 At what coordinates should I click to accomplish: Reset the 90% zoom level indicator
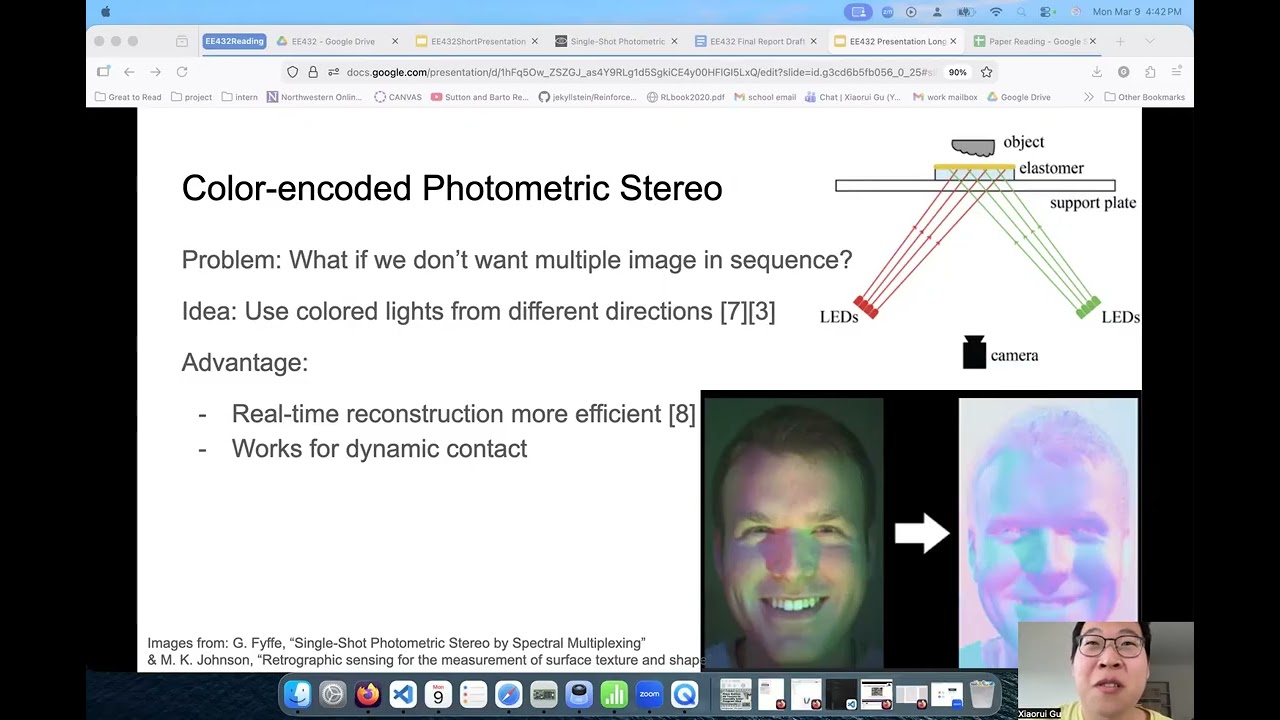point(958,72)
